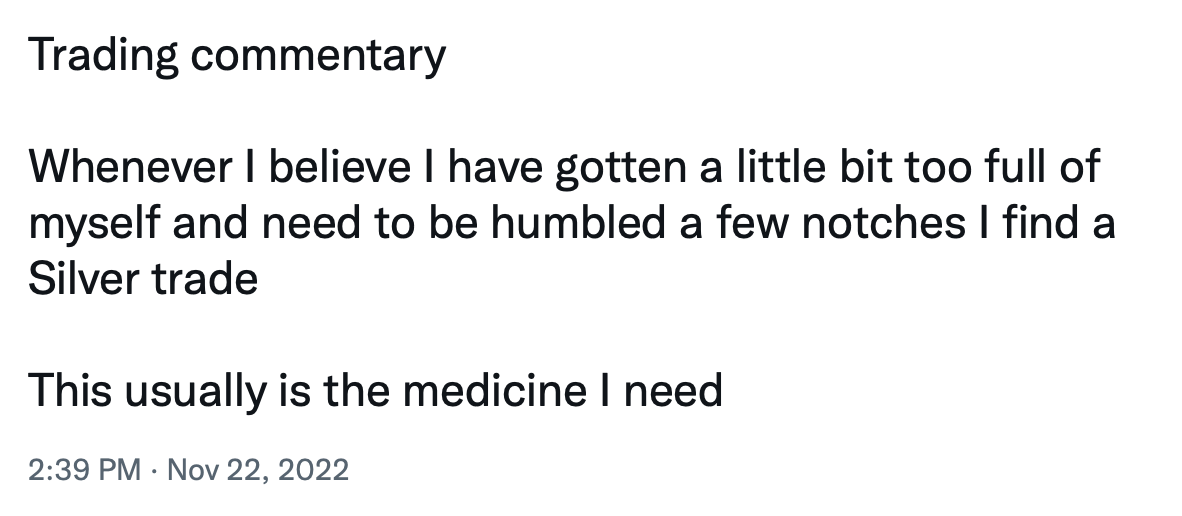
Task: Click the final word 'need' in the tweet
Action: [673, 390]
